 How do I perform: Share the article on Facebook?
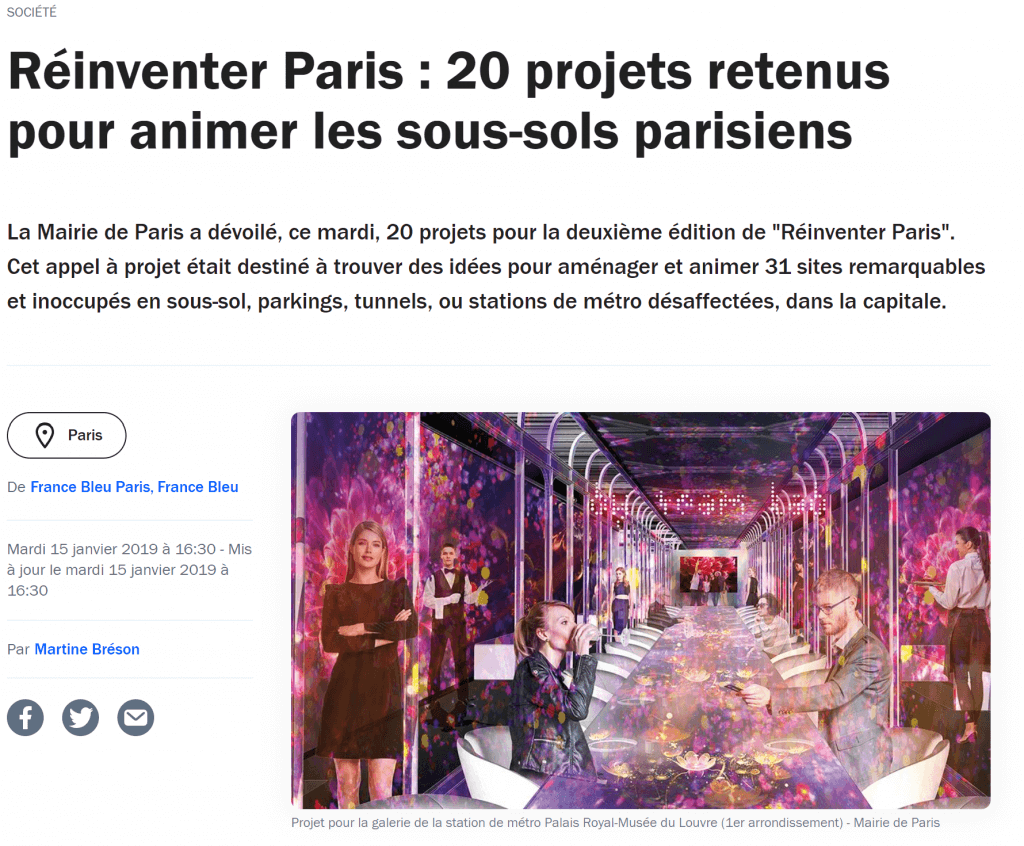click(x=25, y=717)
